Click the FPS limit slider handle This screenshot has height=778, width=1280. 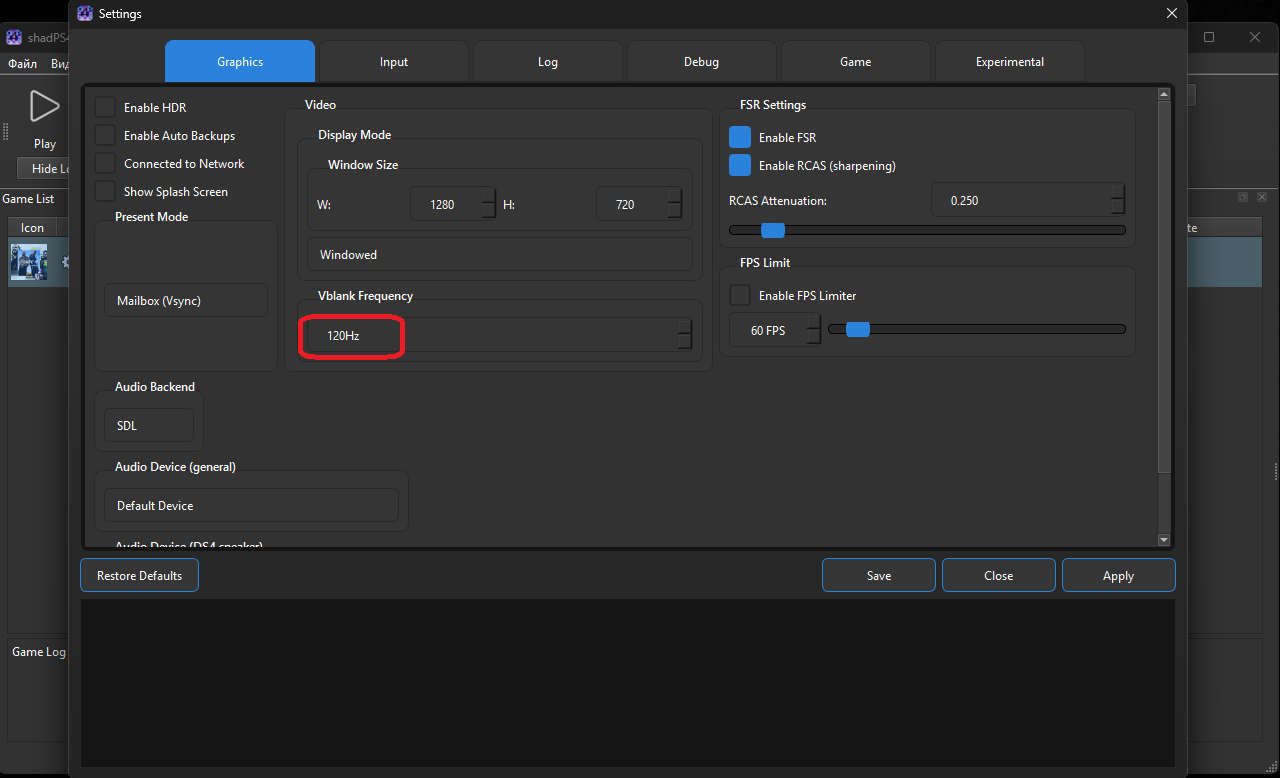pyautogui.click(x=858, y=329)
